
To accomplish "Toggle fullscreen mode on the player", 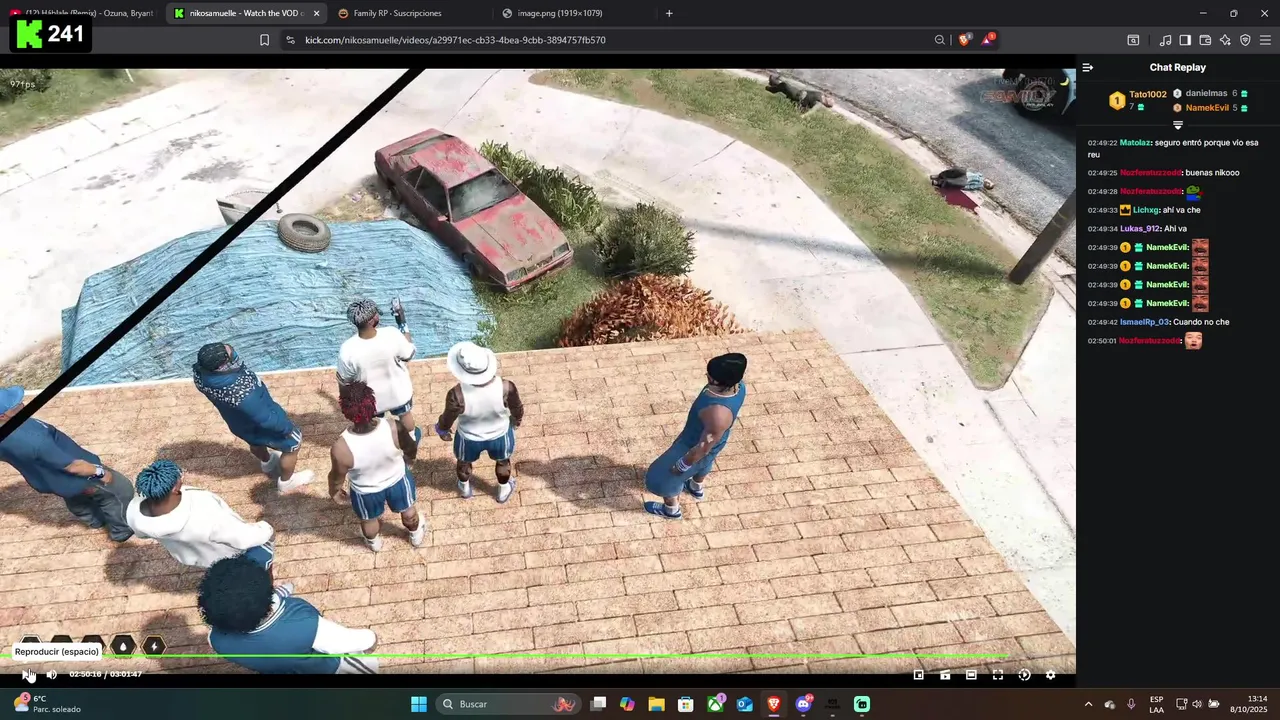I will coord(997,675).
